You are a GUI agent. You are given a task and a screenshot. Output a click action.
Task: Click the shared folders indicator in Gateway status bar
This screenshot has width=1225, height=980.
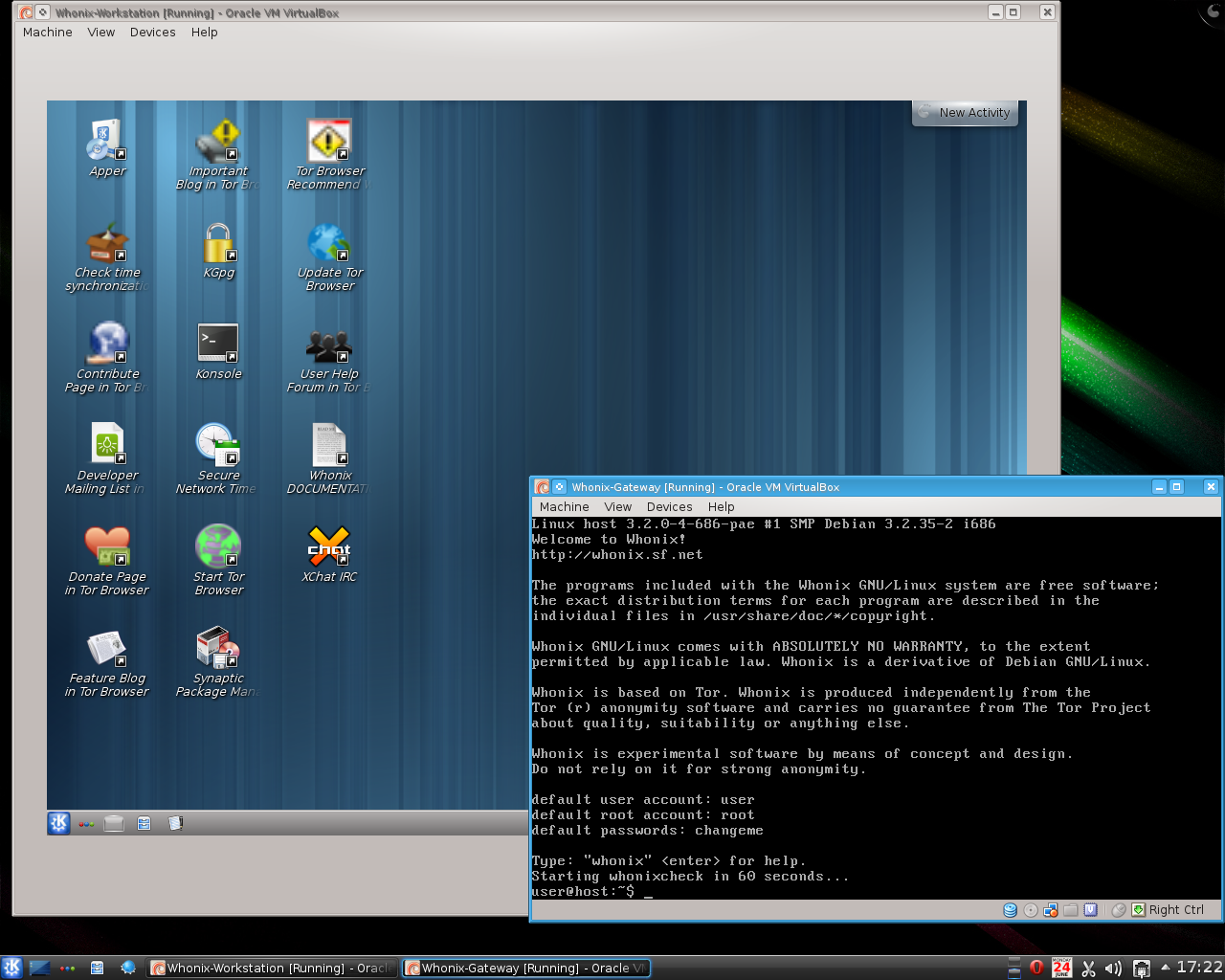click(1070, 910)
